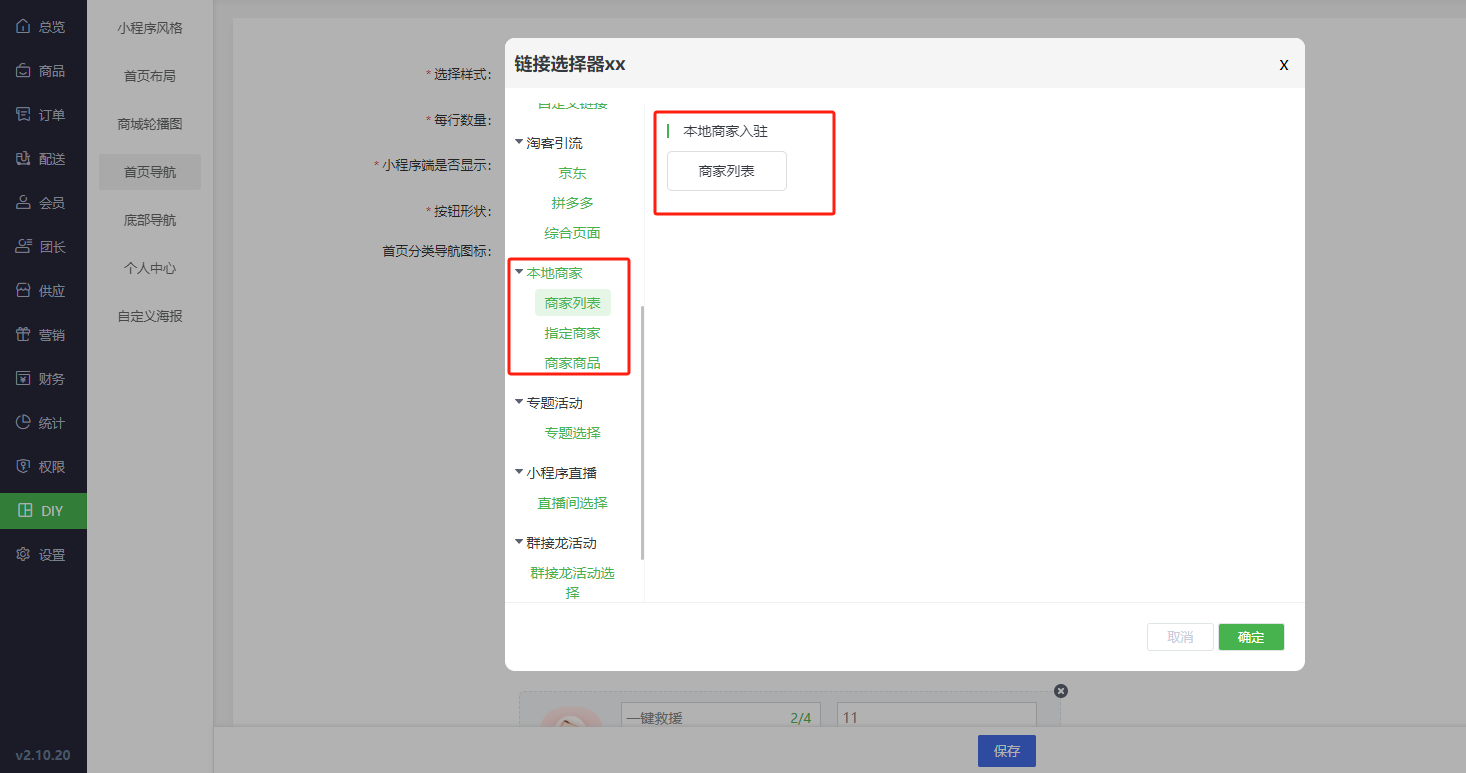
Task: Collapse the 淘客引流 tree group
Action: click(519, 142)
